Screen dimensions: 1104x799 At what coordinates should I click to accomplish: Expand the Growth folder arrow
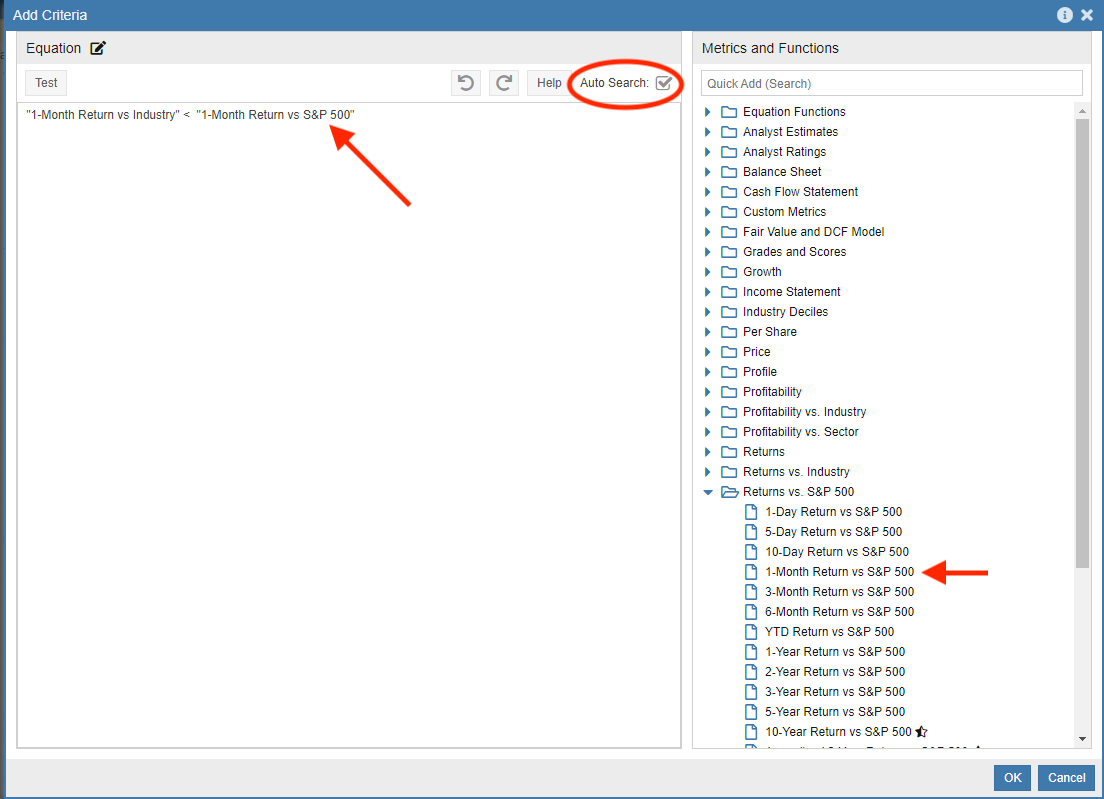708,272
